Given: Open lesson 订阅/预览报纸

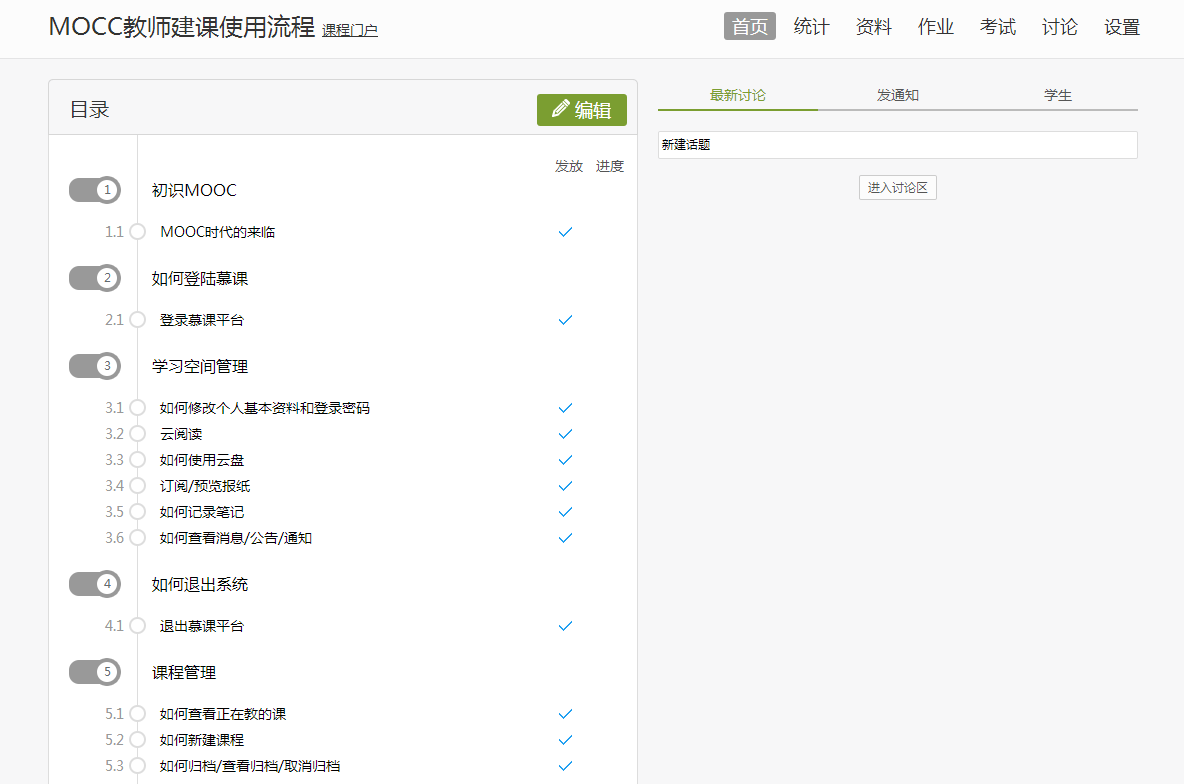Looking at the screenshot, I should click(205, 486).
